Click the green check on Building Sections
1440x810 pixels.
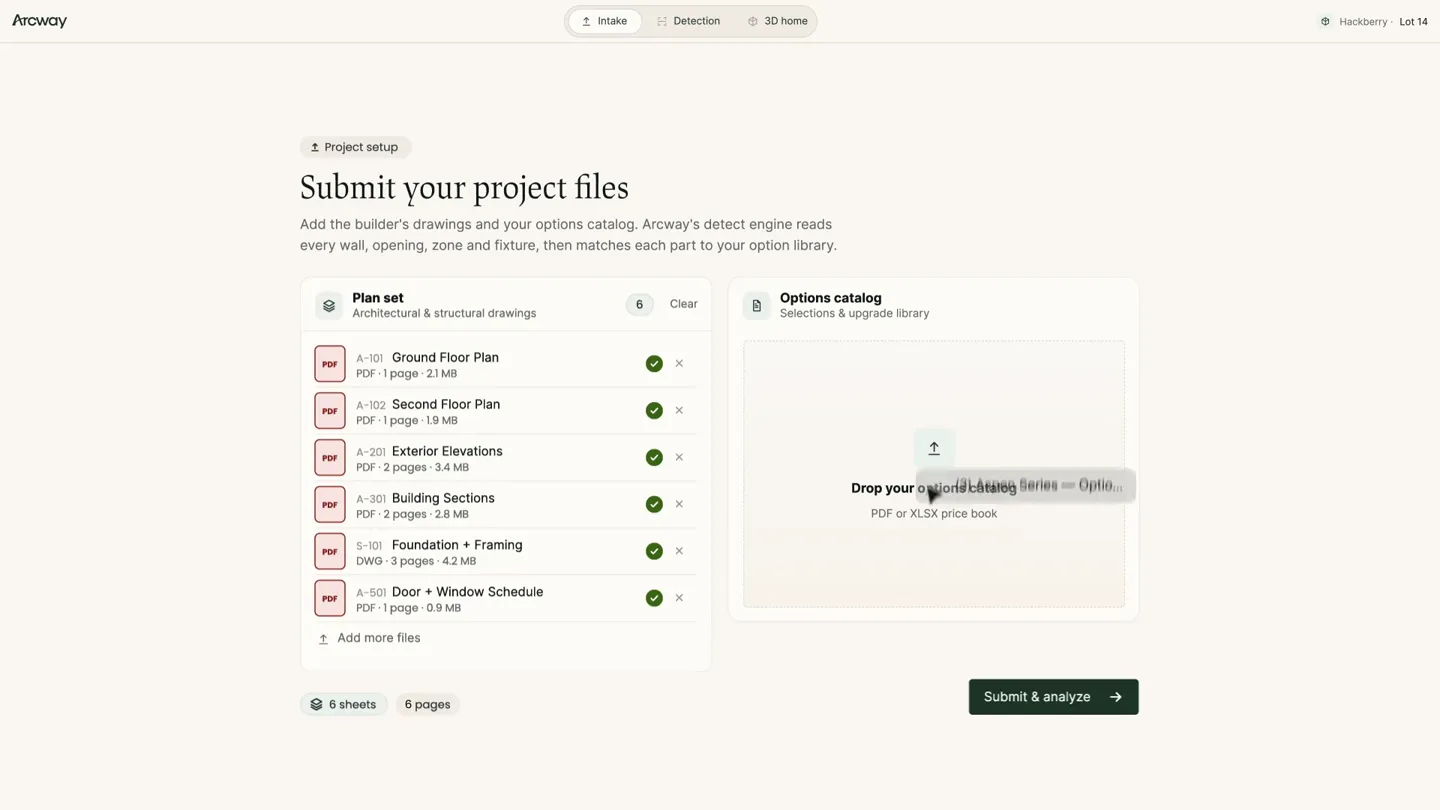pyautogui.click(x=654, y=504)
